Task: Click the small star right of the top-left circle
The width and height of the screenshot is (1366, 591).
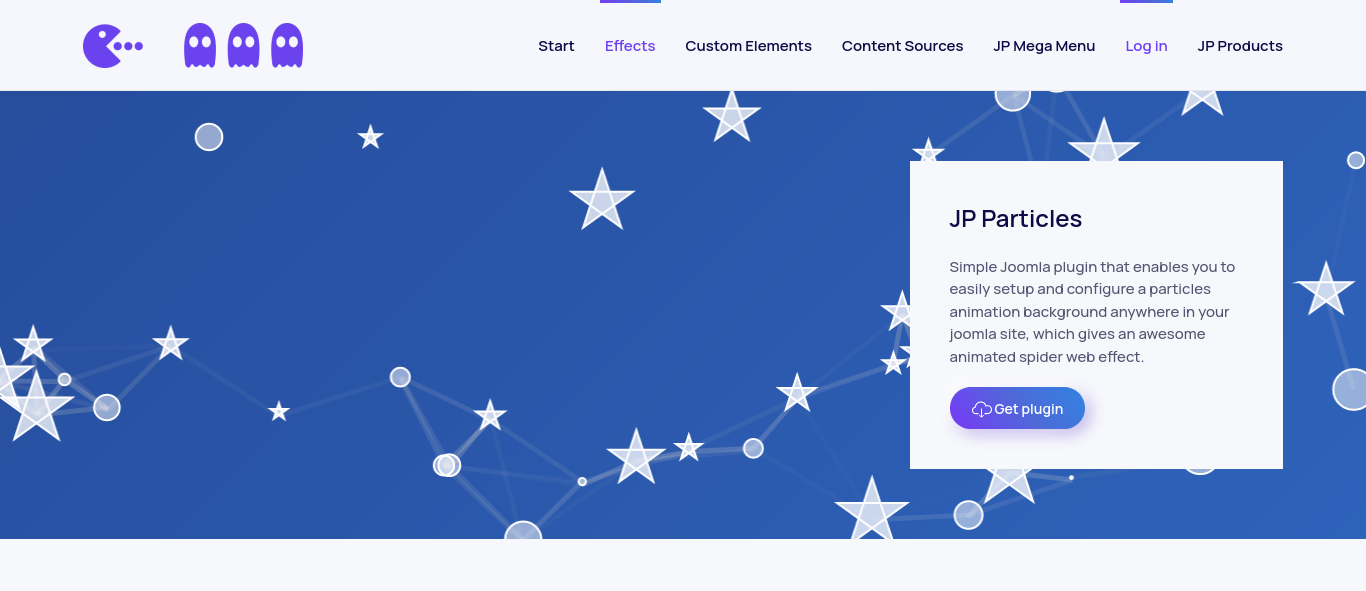Action: [371, 137]
